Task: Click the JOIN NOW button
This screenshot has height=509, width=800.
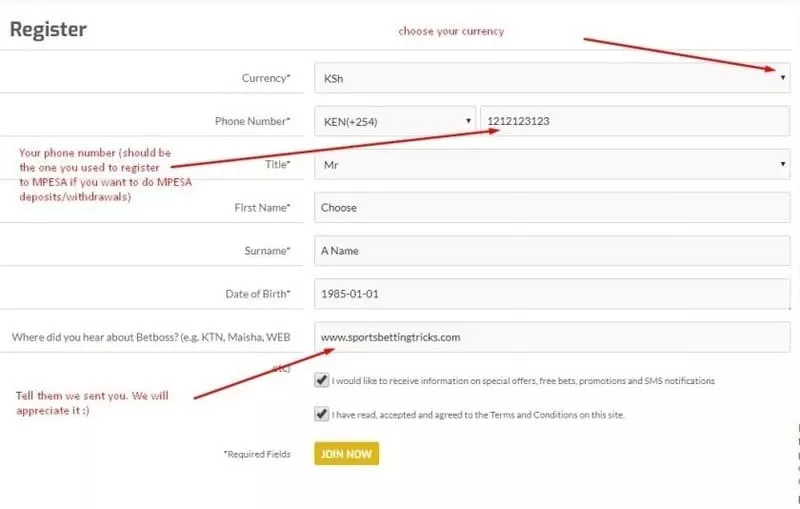Action: coord(346,453)
